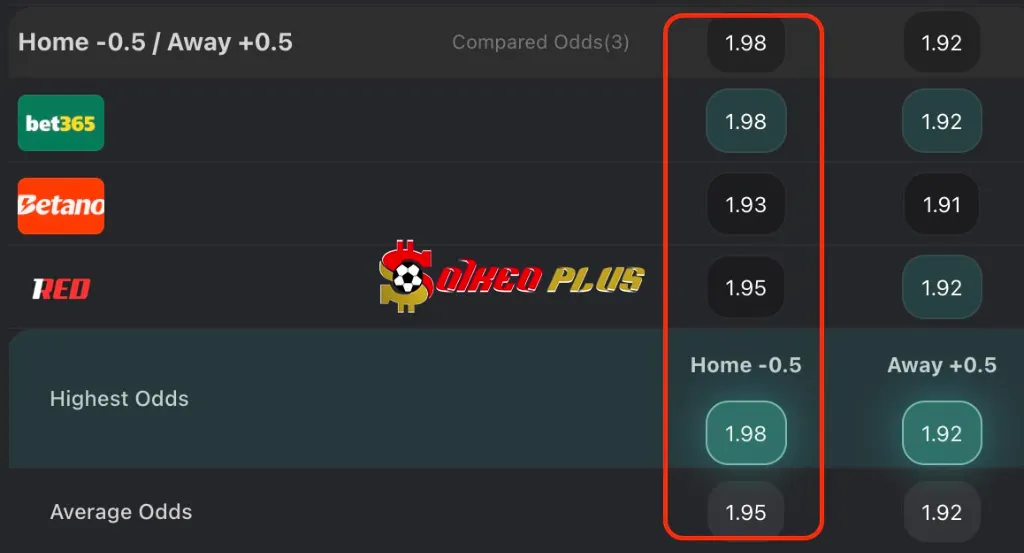Click the bet365 bookmaker logo

click(61, 123)
